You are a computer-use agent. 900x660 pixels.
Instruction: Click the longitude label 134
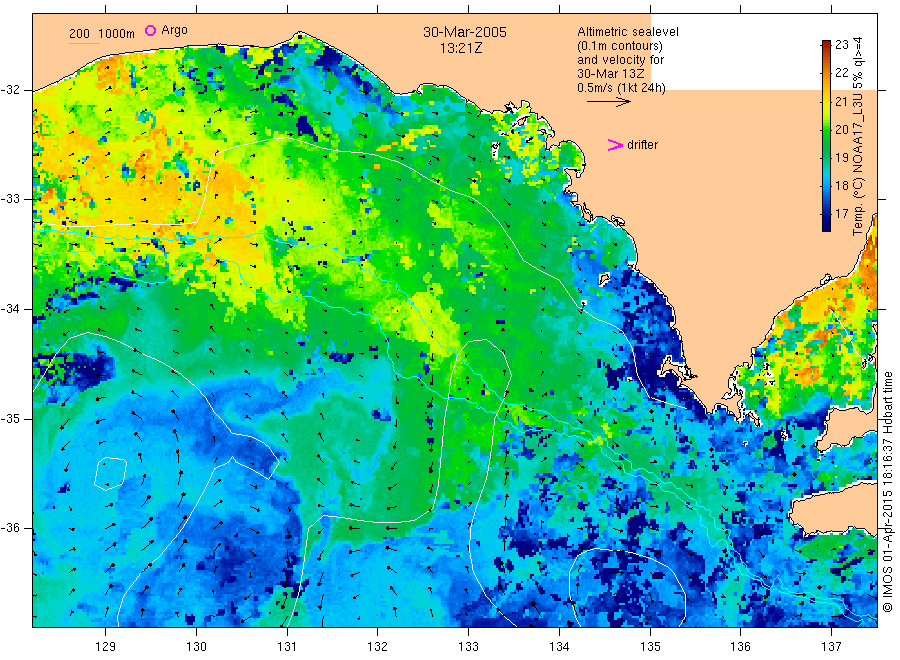(x=559, y=647)
